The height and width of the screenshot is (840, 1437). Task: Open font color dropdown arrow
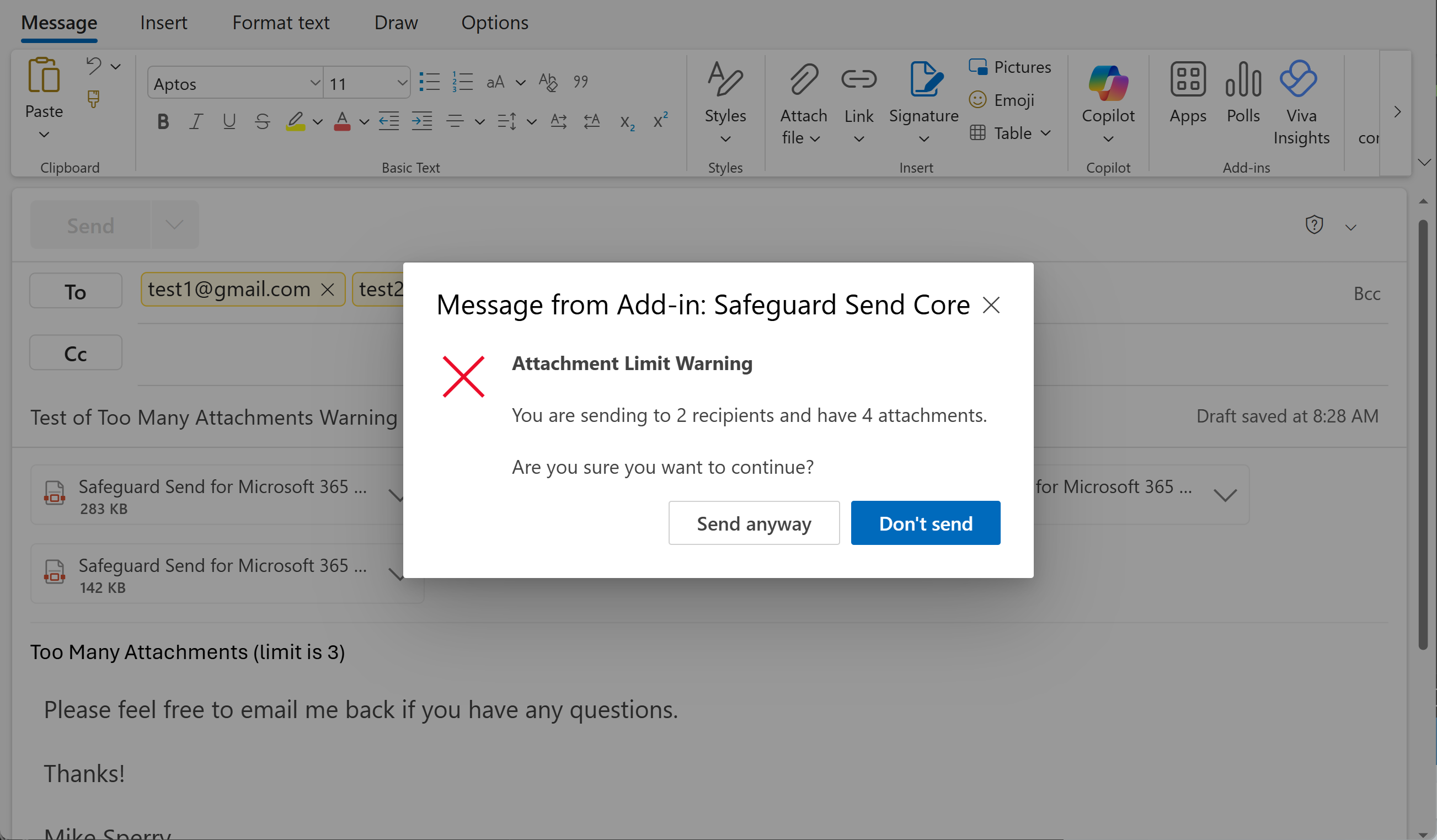(x=364, y=121)
